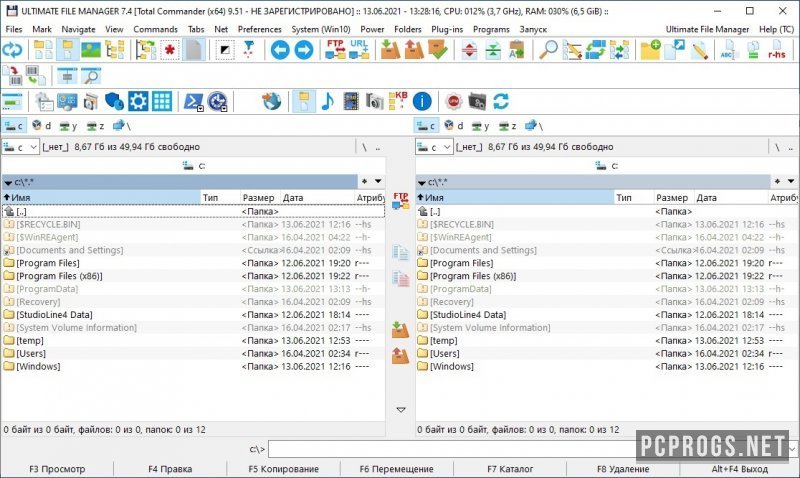Viewport: 800px width, 478px height.
Task: Click the red asterisk select-all icon
Action: pyautogui.click(x=170, y=50)
